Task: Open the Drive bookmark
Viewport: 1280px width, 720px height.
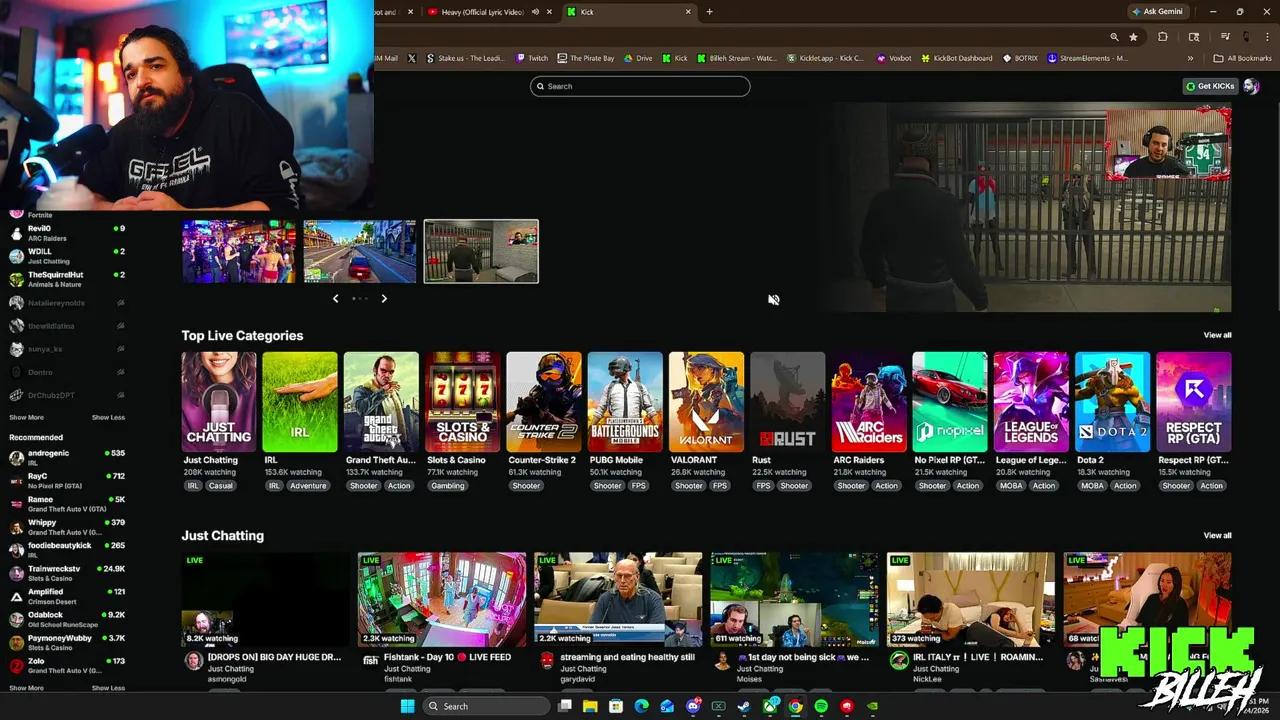Action: click(638, 58)
